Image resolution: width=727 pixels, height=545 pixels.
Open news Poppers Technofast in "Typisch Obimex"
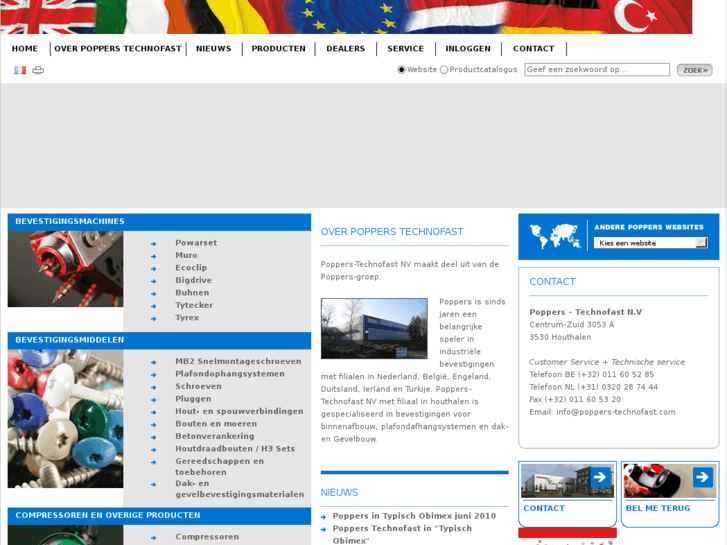[x=402, y=534]
